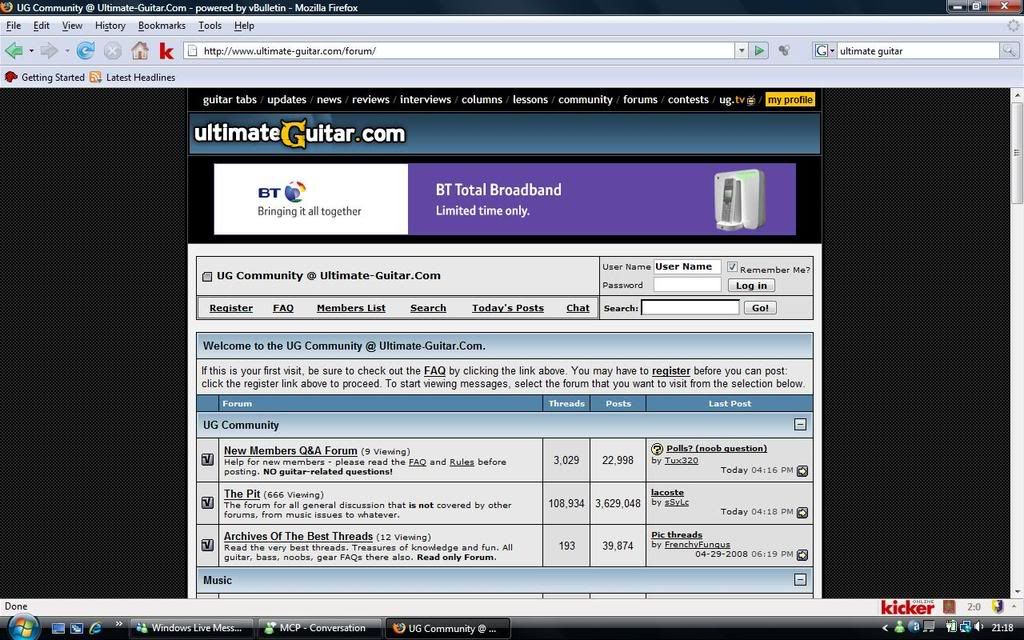The image size is (1024, 640).
Task: Open the History menu
Action: coord(110,25)
